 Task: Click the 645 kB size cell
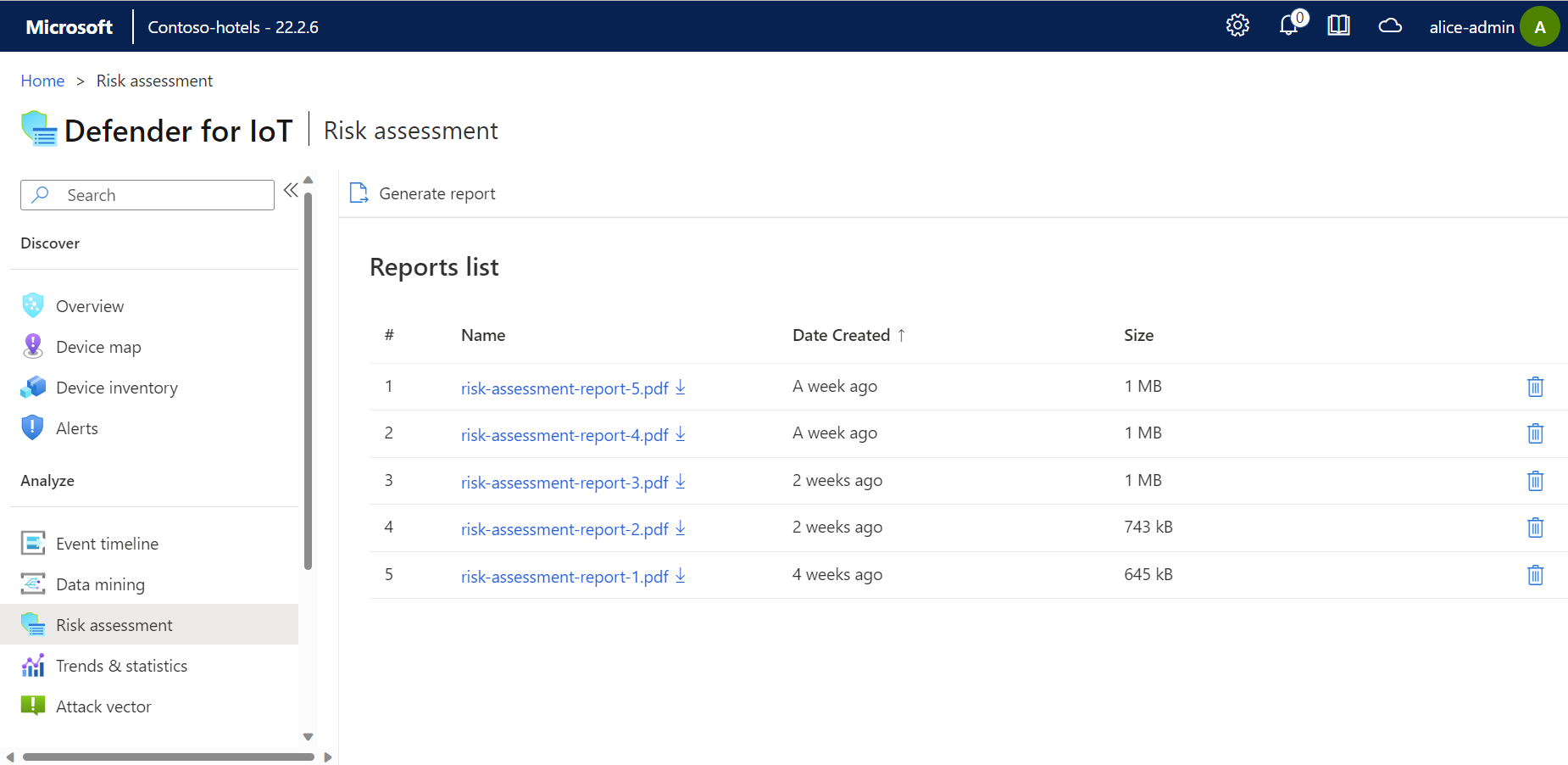pyautogui.click(x=1148, y=574)
